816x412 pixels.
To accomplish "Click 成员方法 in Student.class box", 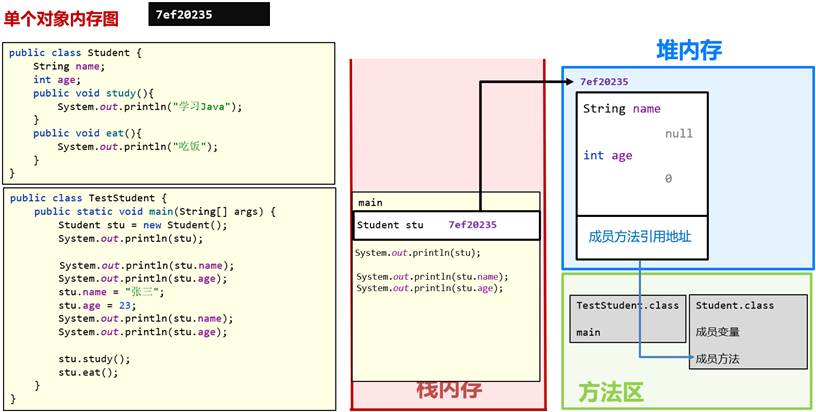I will (x=718, y=359).
